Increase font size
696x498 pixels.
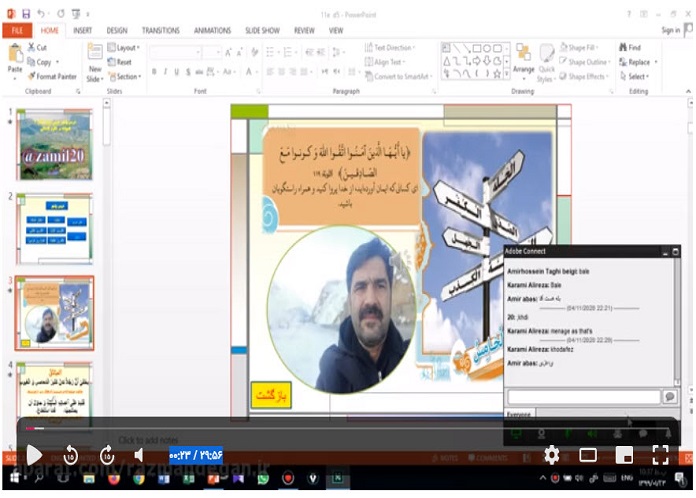[228, 52]
